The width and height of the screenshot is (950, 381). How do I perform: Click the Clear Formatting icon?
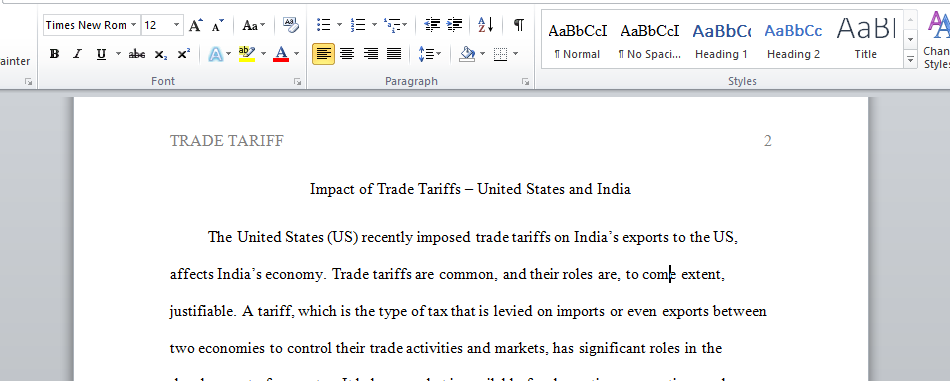(x=291, y=25)
